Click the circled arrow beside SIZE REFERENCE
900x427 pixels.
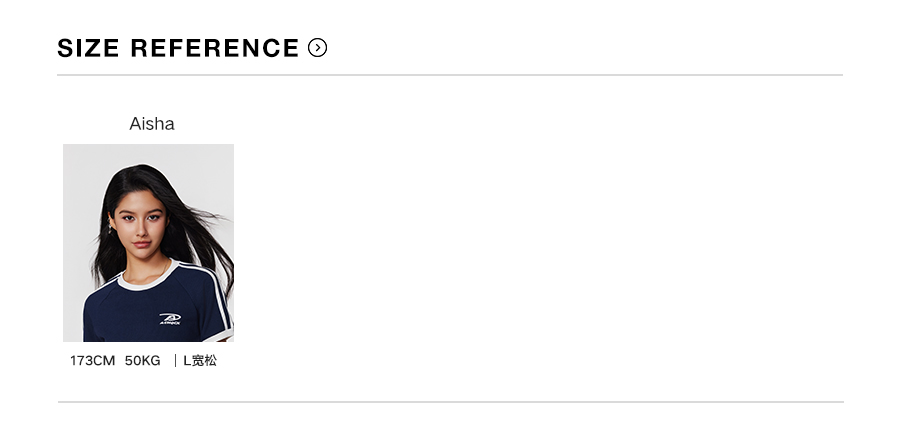(x=318, y=47)
